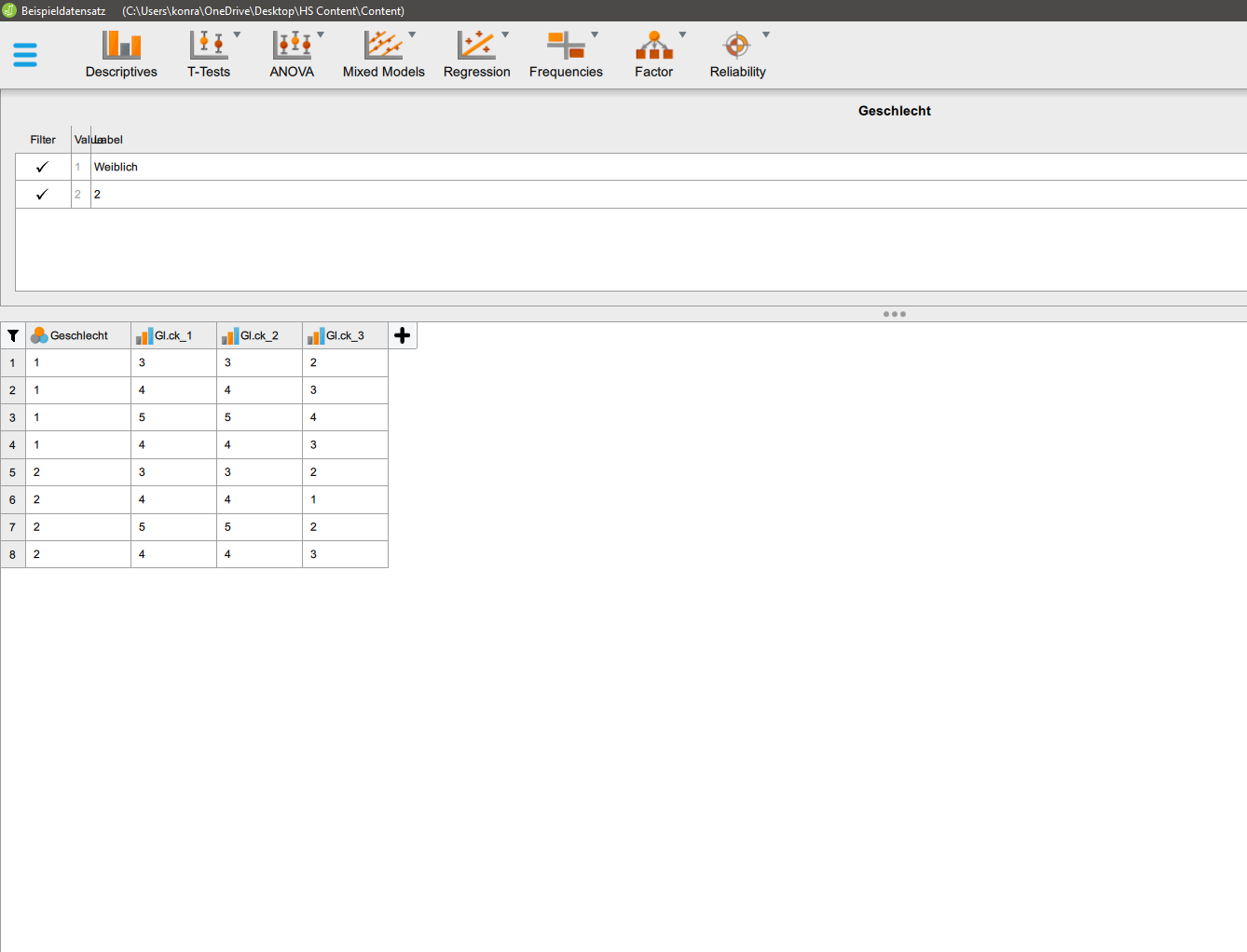
Task: Open the hamburger main menu
Action: click(x=25, y=55)
